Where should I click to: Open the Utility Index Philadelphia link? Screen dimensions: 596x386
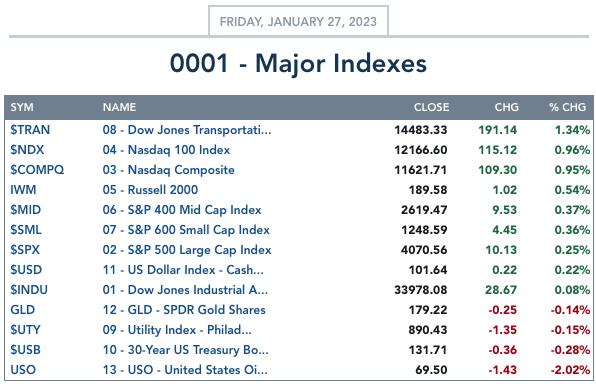[x=177, y=330]
